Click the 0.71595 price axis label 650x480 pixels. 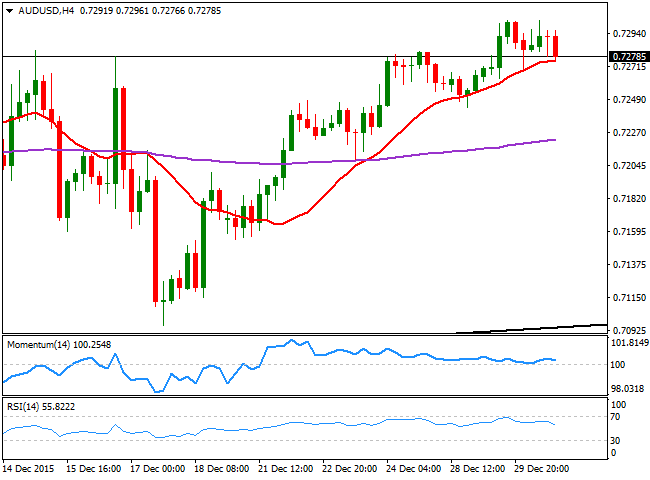pyautogui.click(x=629, y=232)
